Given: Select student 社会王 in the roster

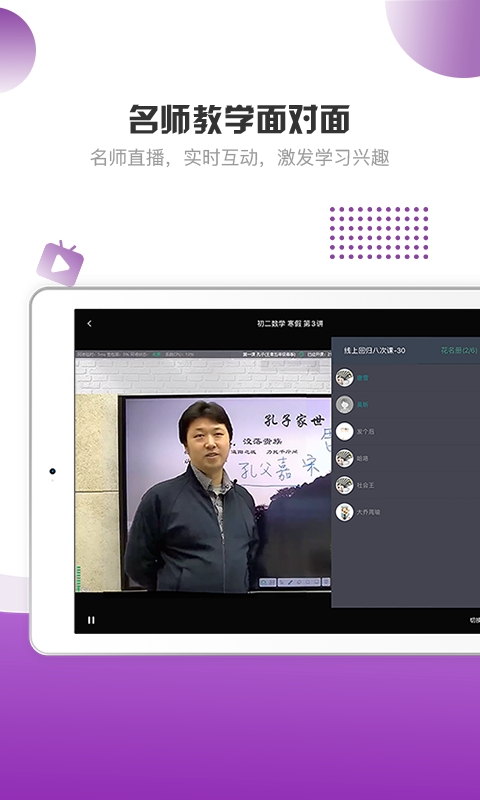Looking at the screenshot, I should (x=365, y=485).
